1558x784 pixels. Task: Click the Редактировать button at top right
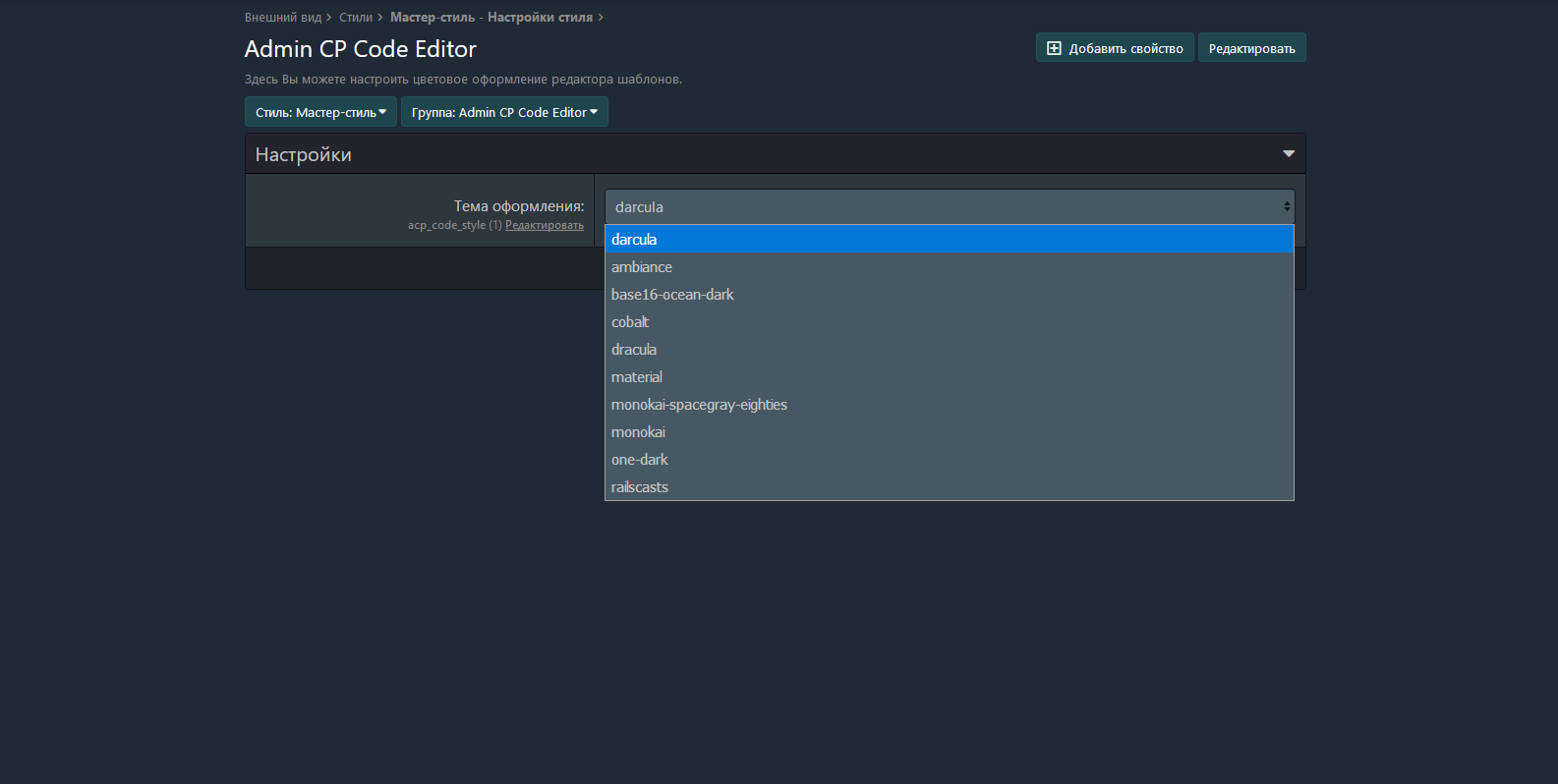[1251, 48]
